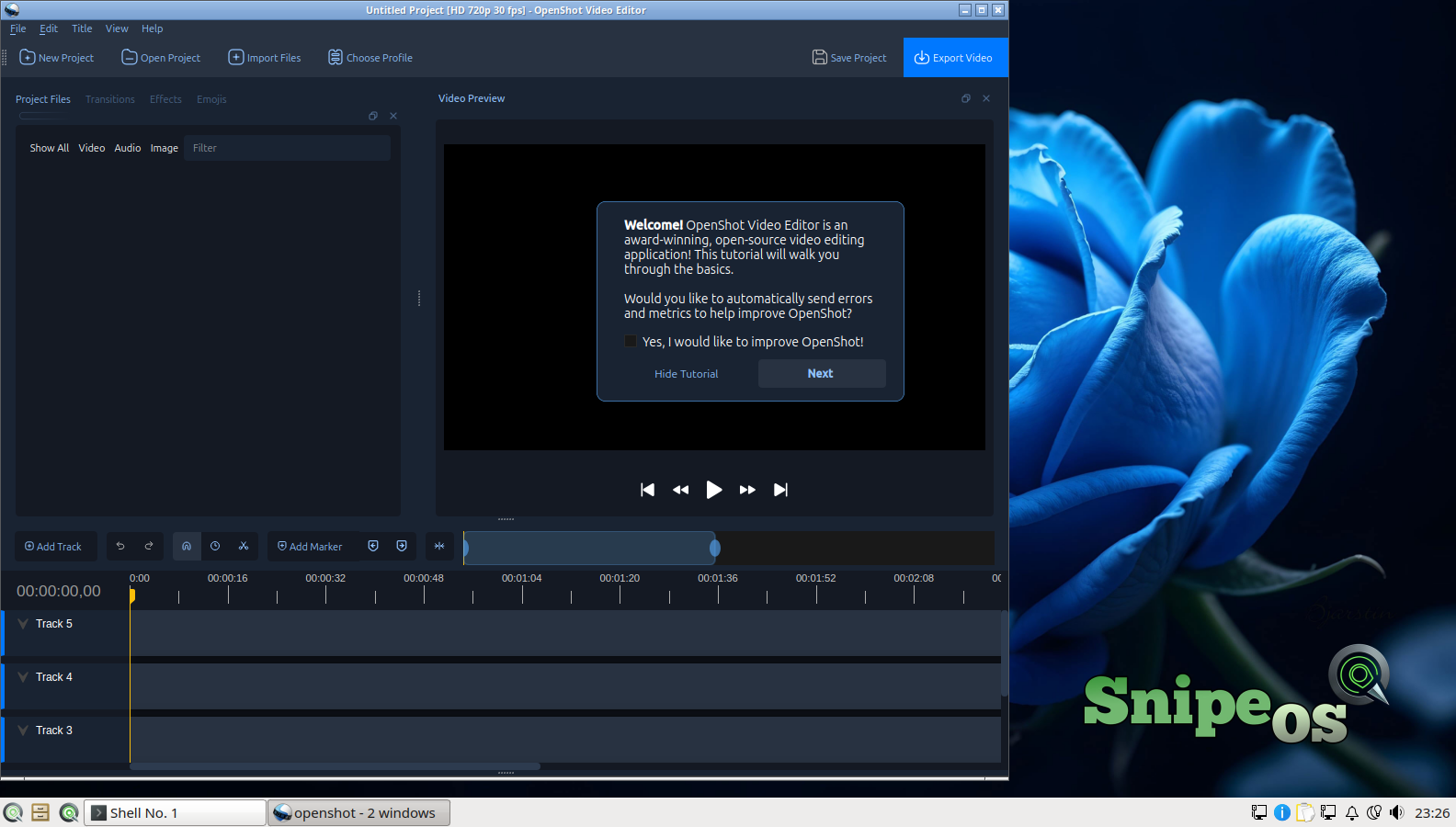Click Import Files in the toolbar
The image size is (1456, 827).
coord(265,58)
